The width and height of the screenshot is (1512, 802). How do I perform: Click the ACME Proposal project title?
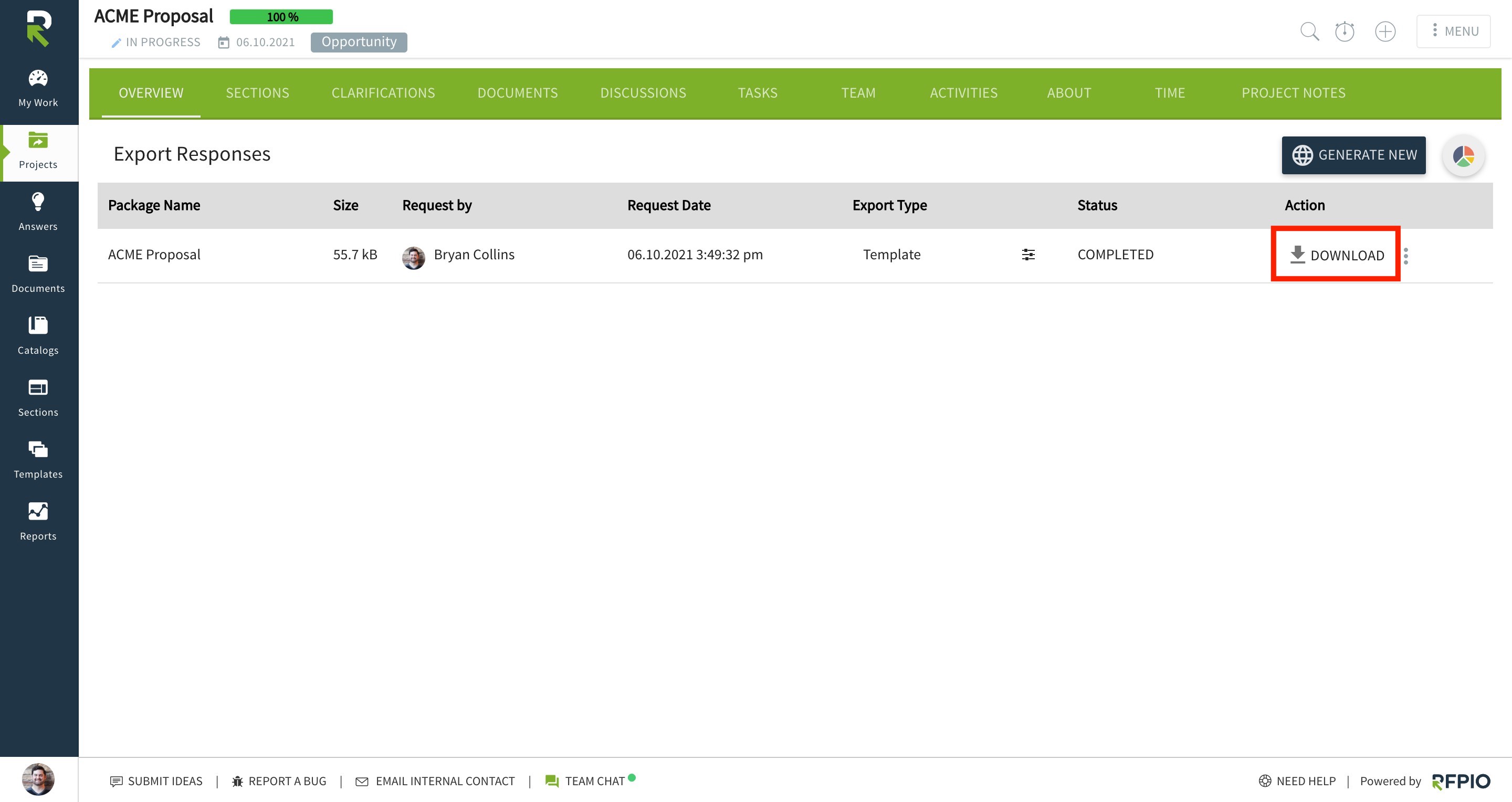pyautogui.click(x=153, y=16)
